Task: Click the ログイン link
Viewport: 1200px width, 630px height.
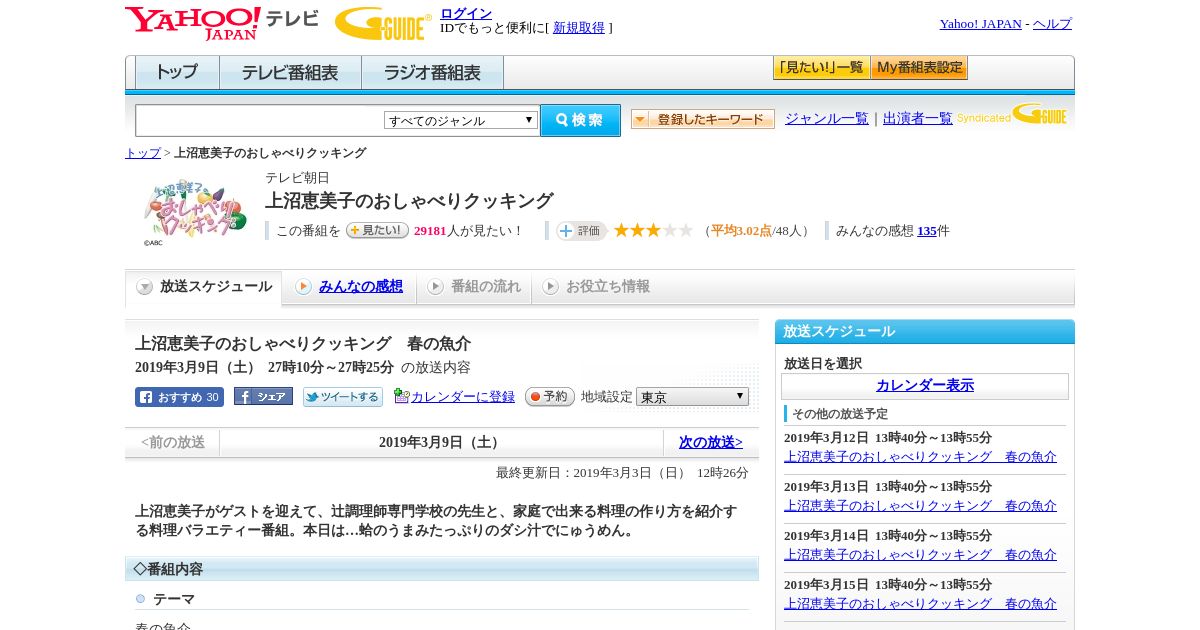Action: point(466,13)
